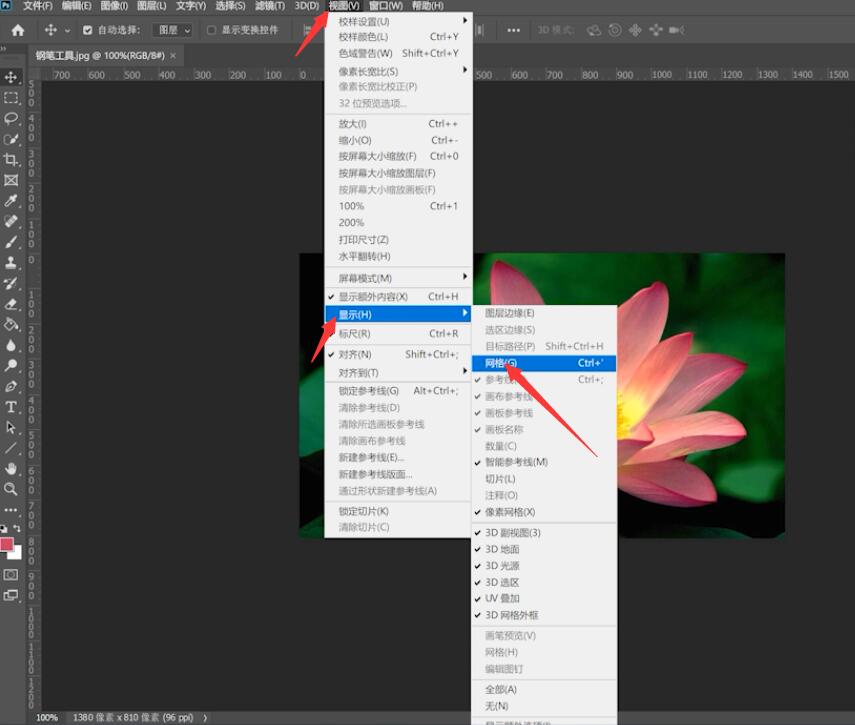Expand the 校样设置(U) submenu
This screenshot has height=725, width=855.
[x=398, y=21]
